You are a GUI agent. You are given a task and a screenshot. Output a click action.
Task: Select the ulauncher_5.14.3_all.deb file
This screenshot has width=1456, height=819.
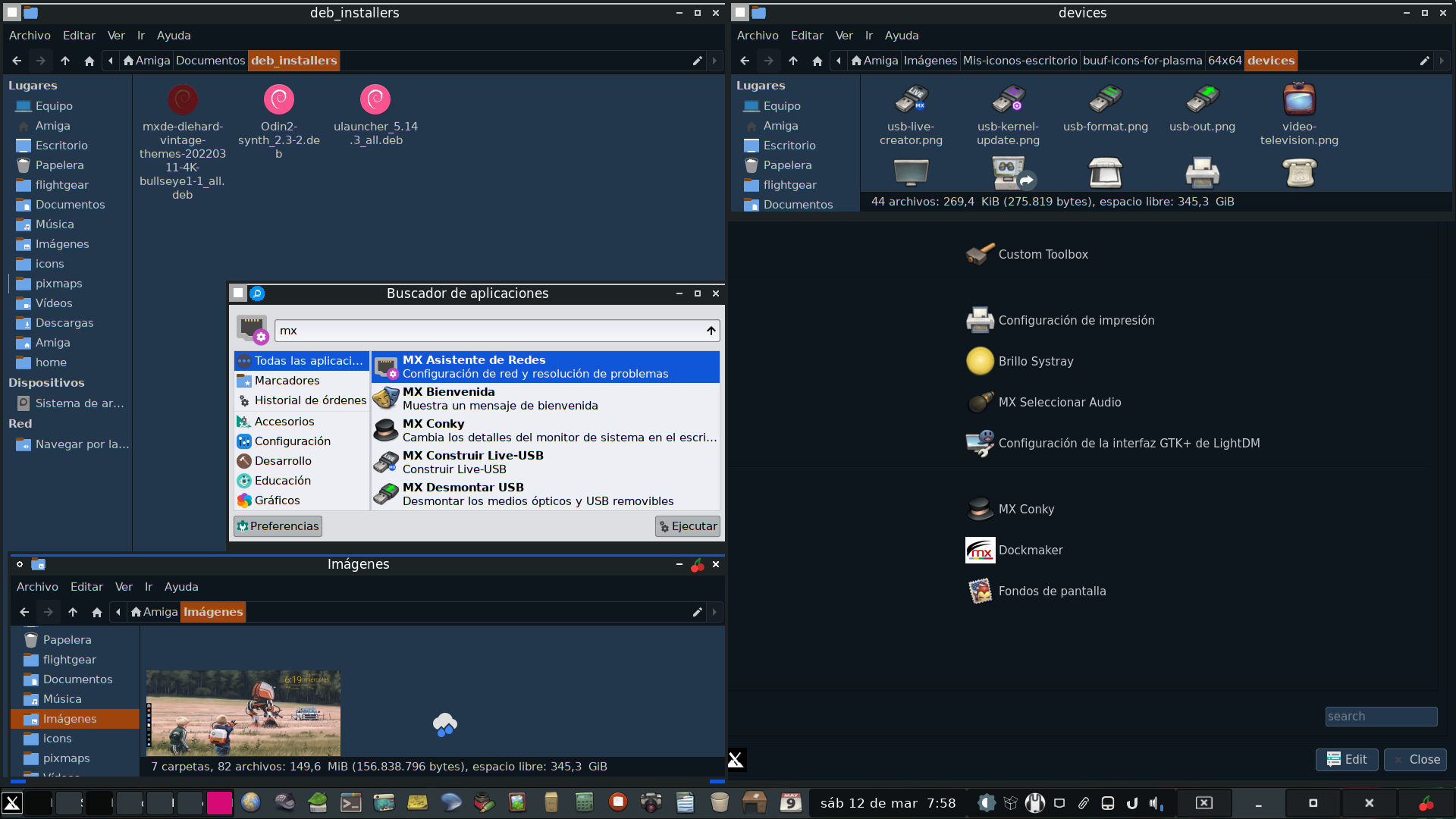[x=375, y=115]
